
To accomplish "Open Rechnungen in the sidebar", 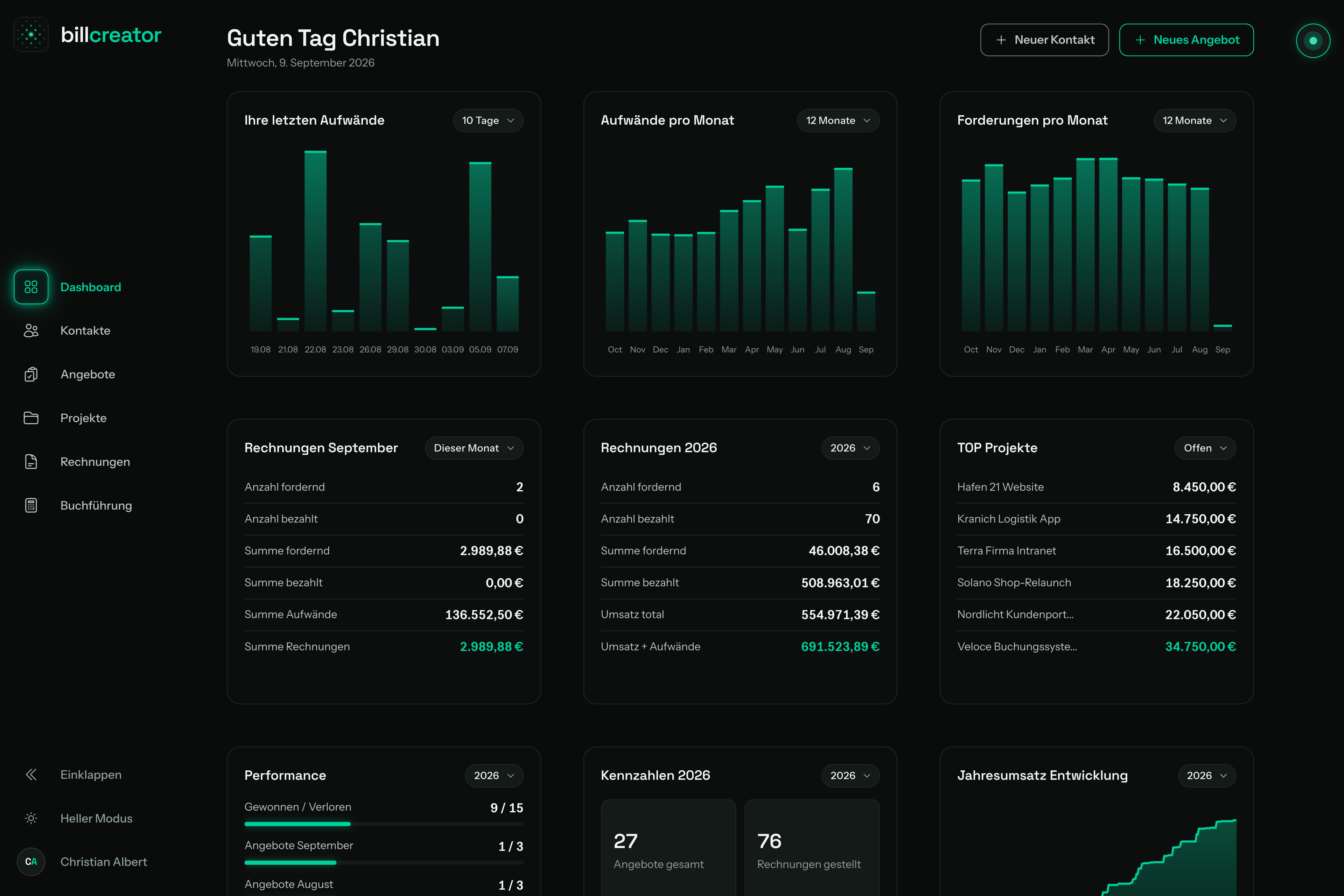I will (x=96, y=462).
